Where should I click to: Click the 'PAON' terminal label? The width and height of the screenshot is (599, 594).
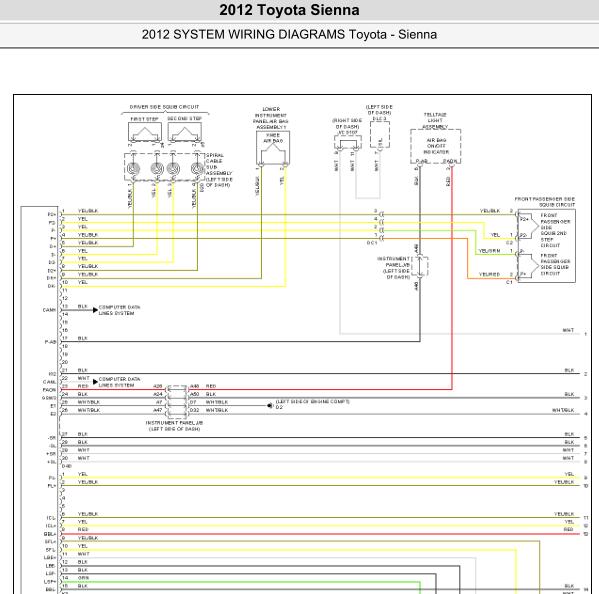pyautogui.click(x=49, y=390)
